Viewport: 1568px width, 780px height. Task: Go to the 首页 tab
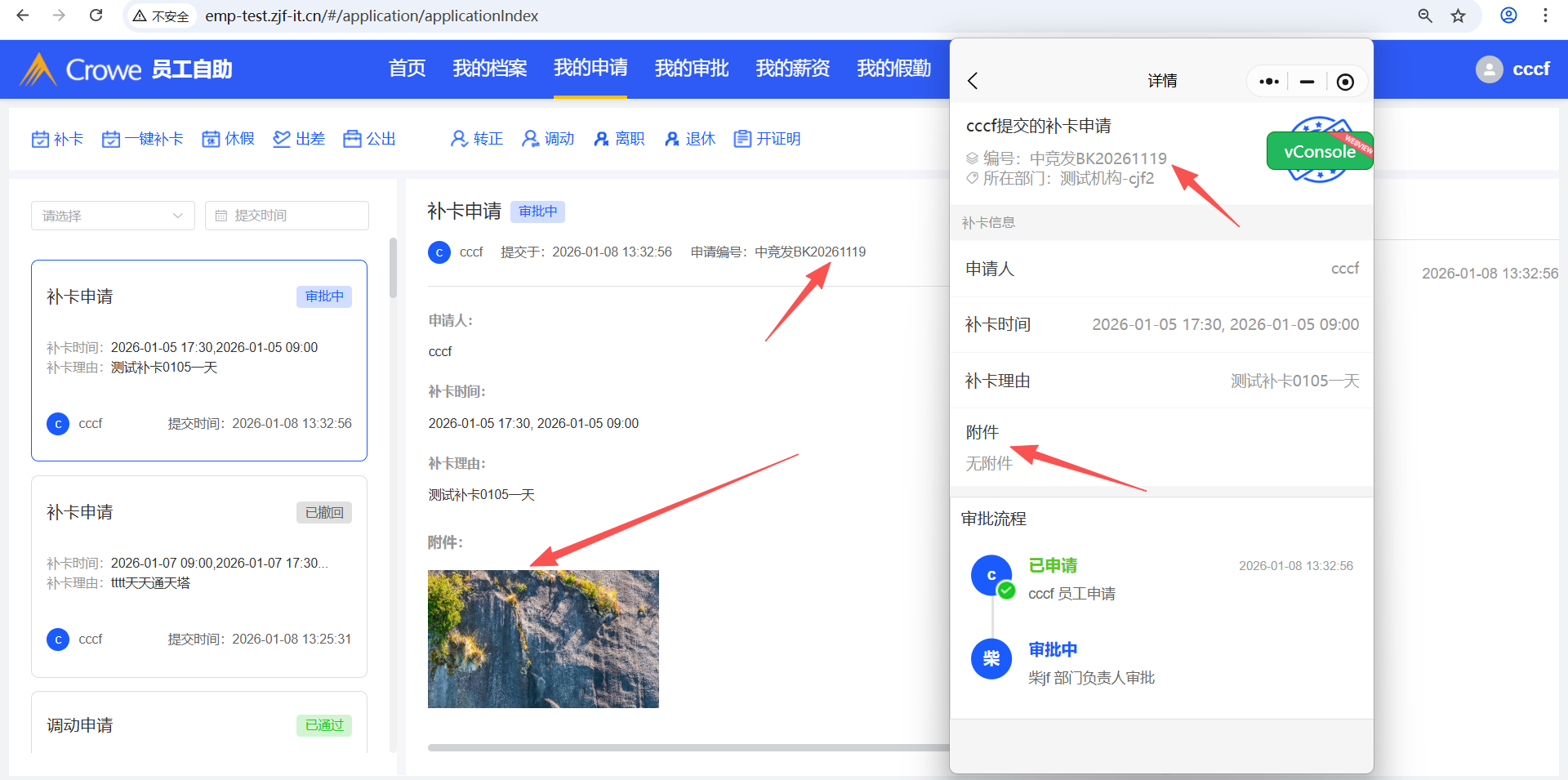point(408,69)
